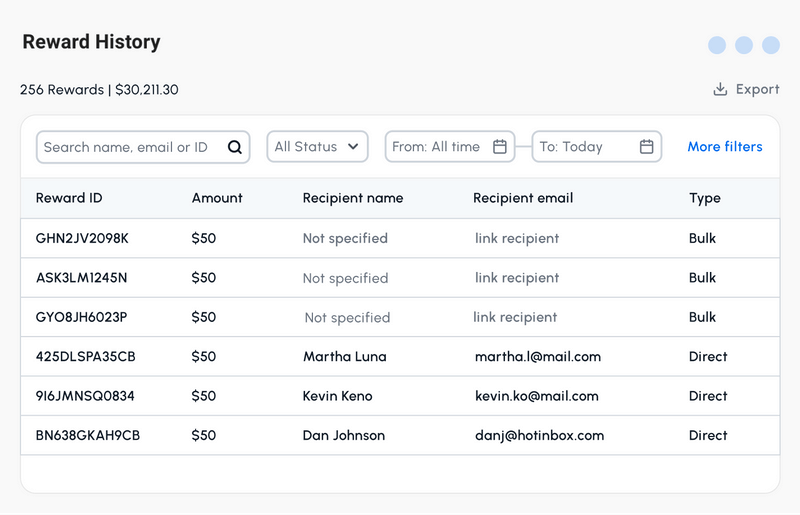This screenshot has width=800, height=515.
Task: Click the email danj@hotinbox.com
Action: point(539,436)
